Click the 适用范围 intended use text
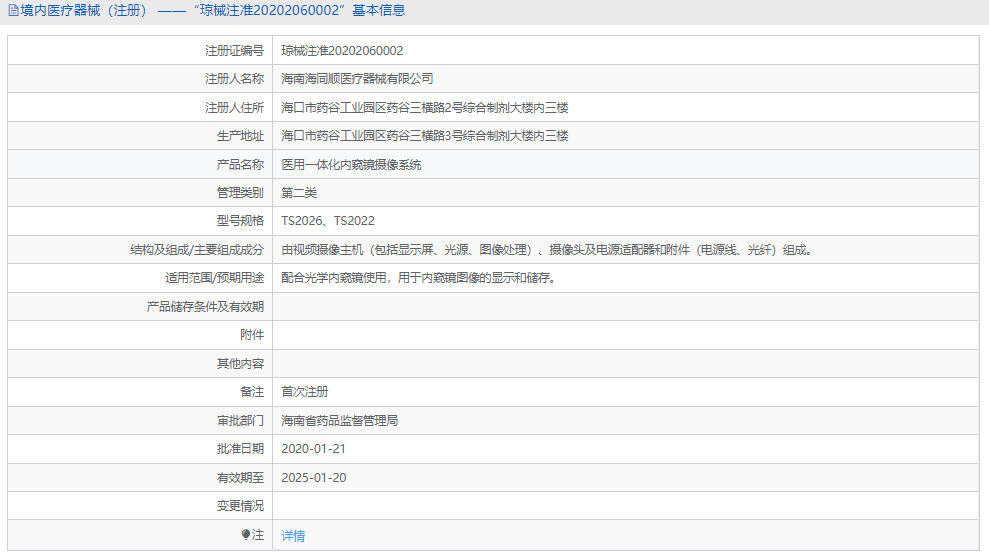Image resolution: width=989 pixels, height=556 pixels. point(419,278)
